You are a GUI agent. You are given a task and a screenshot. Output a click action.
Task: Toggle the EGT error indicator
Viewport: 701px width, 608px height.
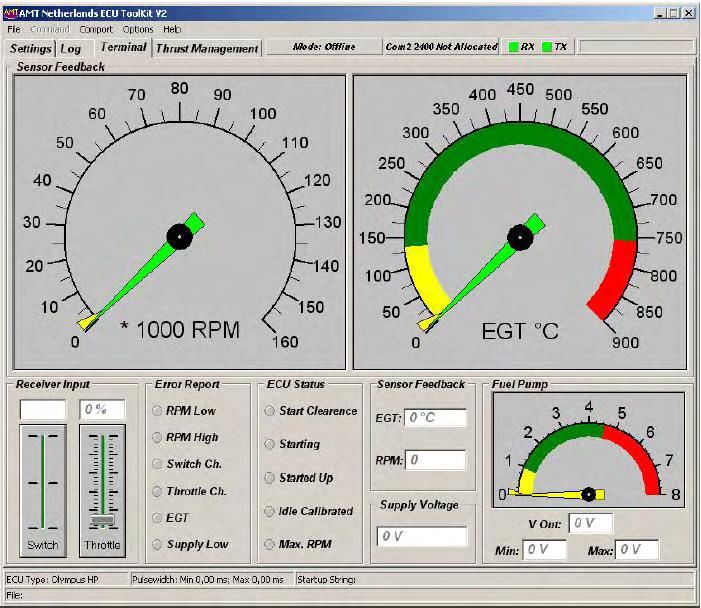pos(157,518)
